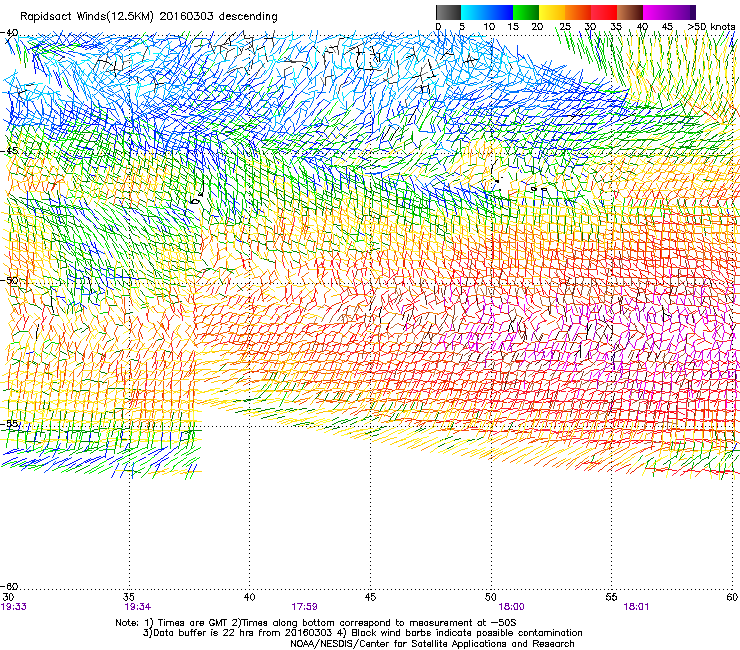Click the '>50 knots' legend label
Image resolution: width=740 pixels, height=650 pixels.
[x=711, y=27]
